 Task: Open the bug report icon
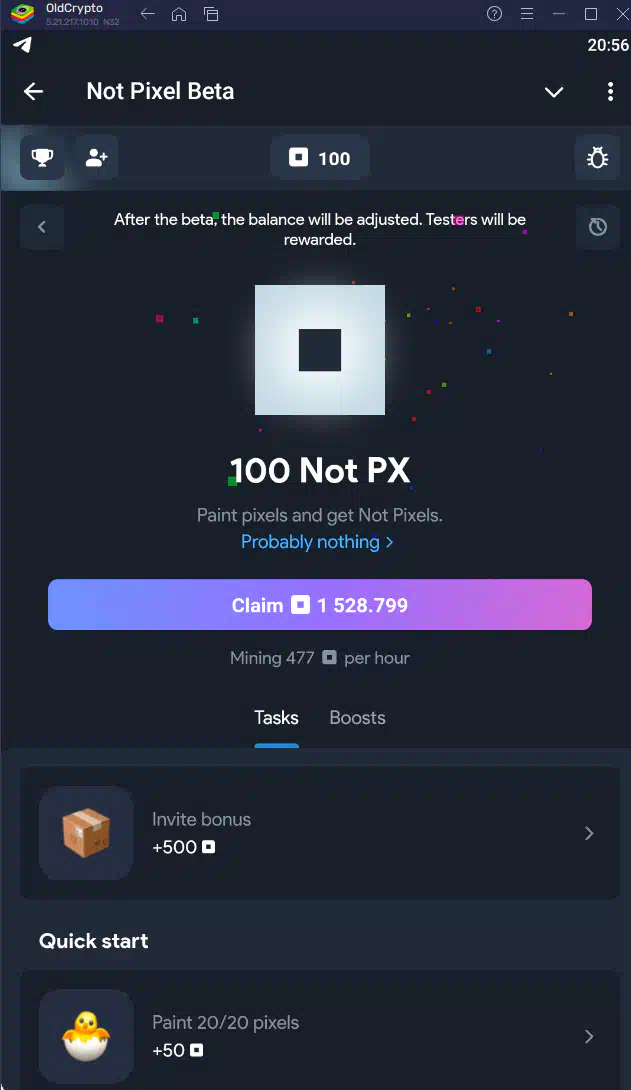597,158
